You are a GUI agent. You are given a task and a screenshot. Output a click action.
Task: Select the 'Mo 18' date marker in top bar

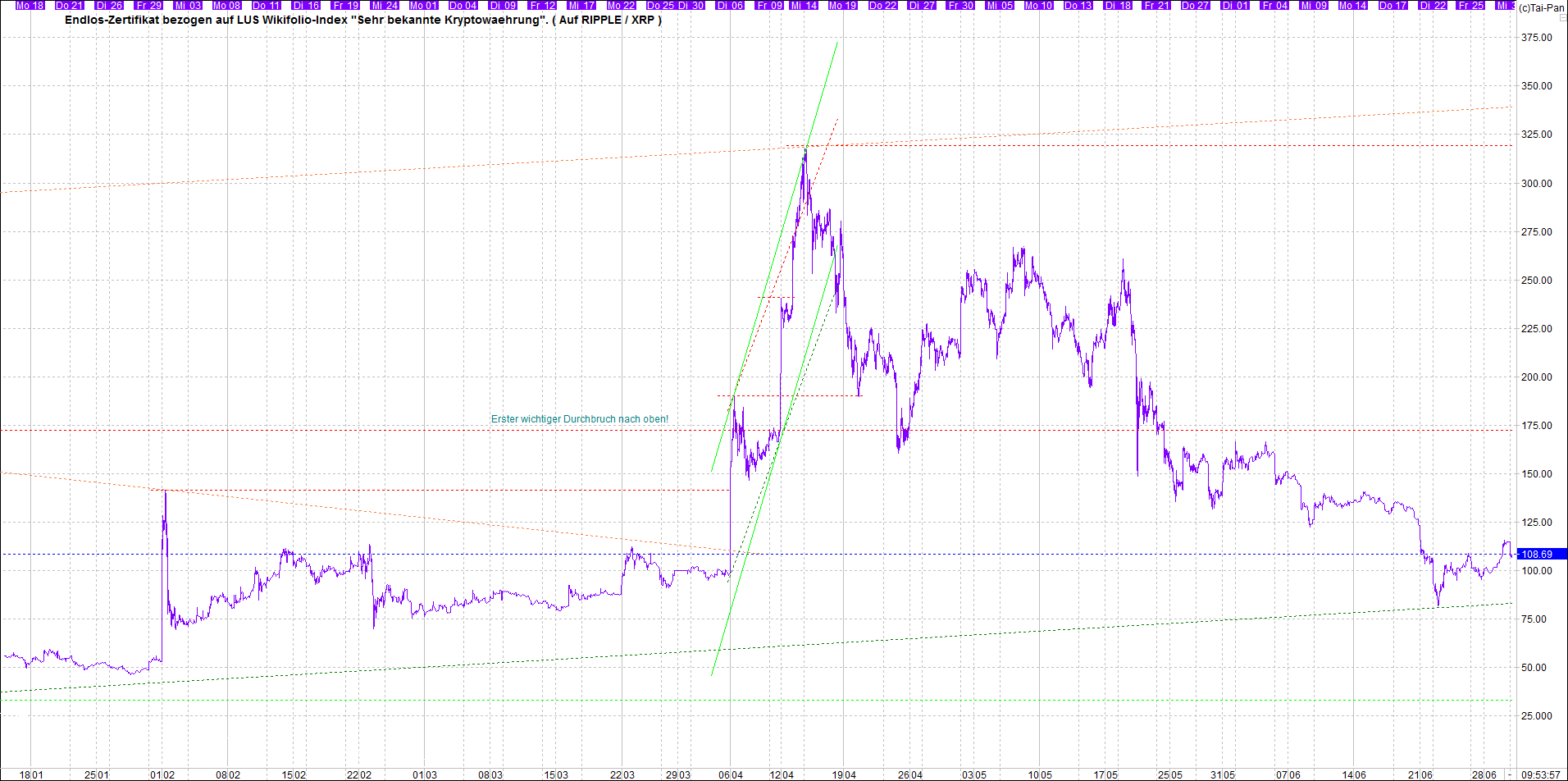(x=30, y=5)
